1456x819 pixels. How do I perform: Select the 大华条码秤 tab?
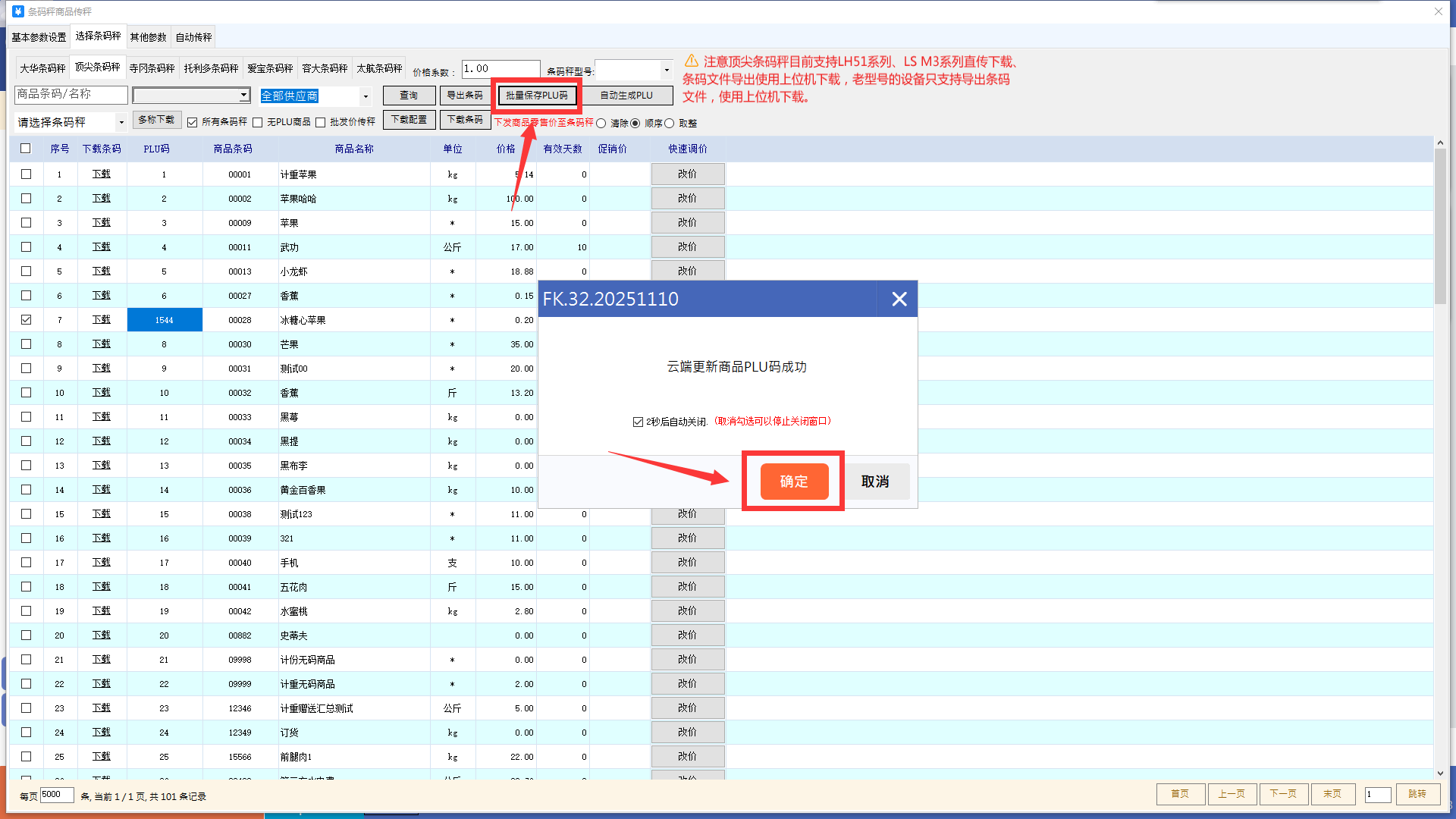pyautogui.click(x=42, y=67)
